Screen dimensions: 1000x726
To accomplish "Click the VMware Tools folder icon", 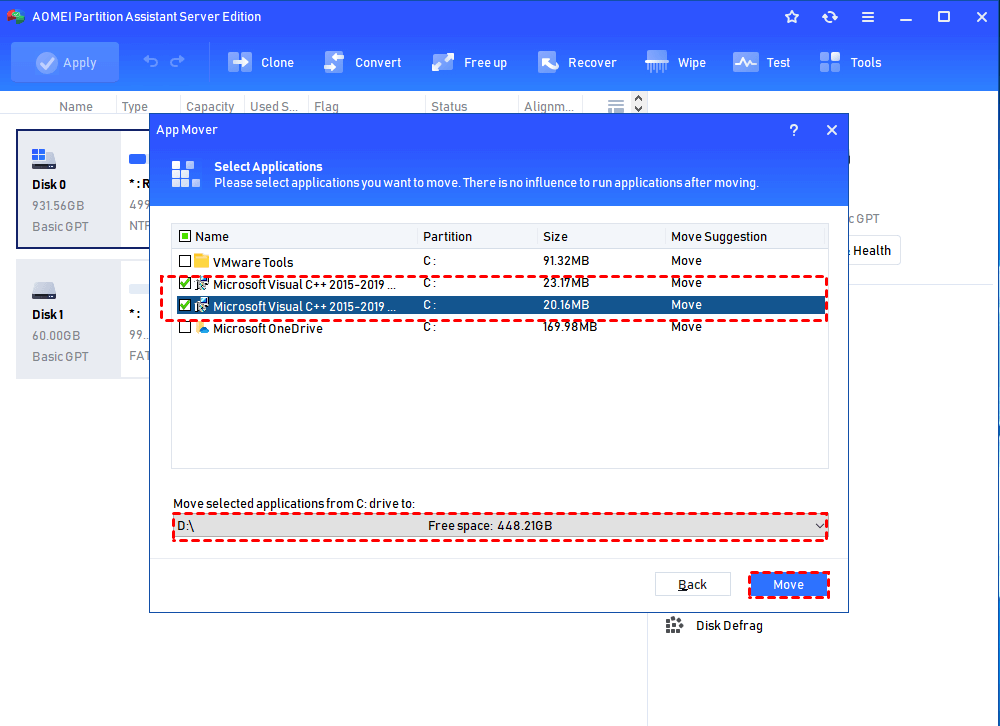I will coord(202,260).
